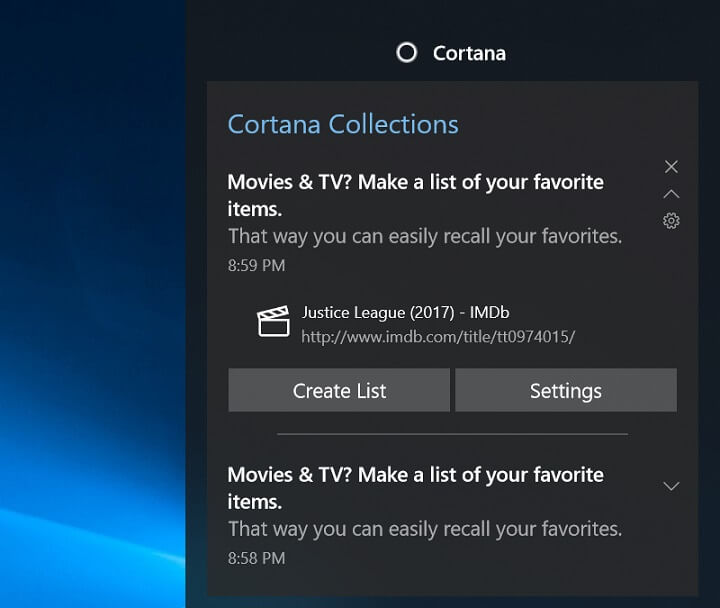720x608 pixels.
Task: Select the Cortana Collections heading
Action: 343,124
